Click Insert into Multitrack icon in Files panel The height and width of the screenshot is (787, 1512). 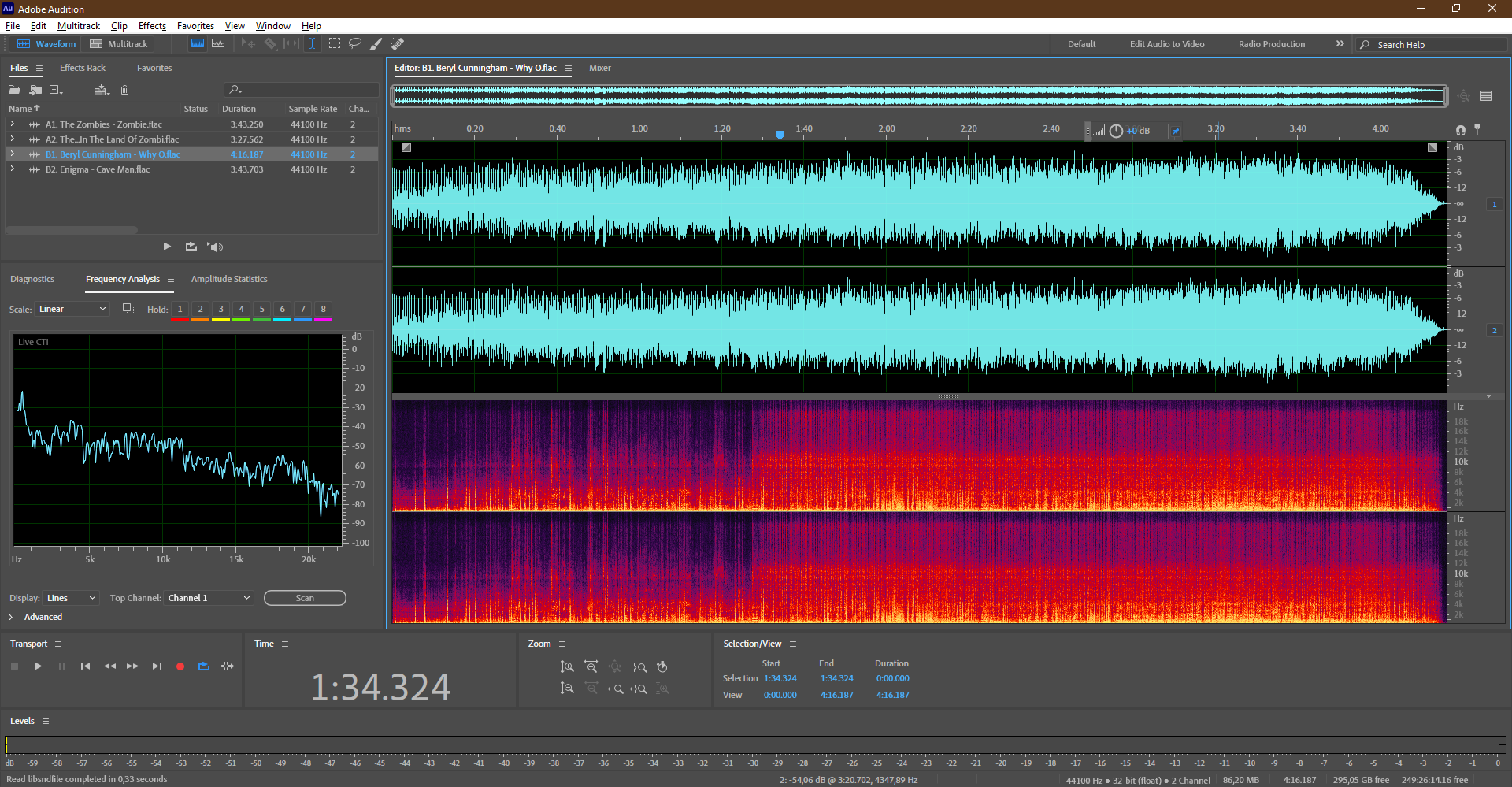(101, 90)
